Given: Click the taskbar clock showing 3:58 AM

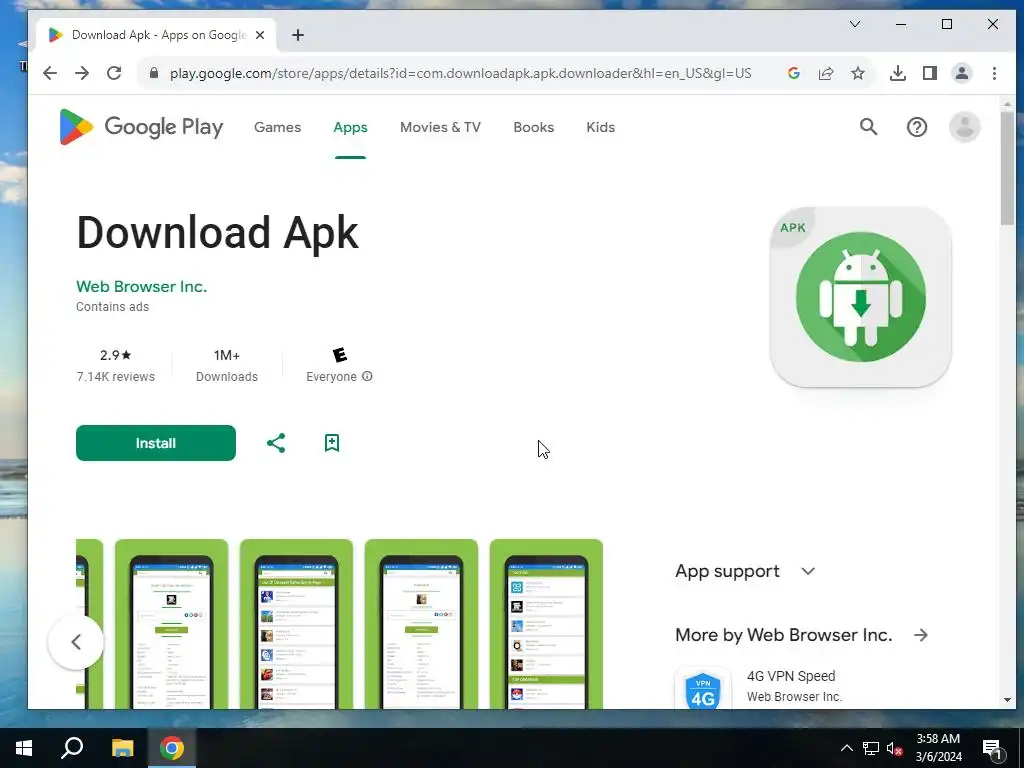Looking at the screenshot, I should [x=938, y=748].
